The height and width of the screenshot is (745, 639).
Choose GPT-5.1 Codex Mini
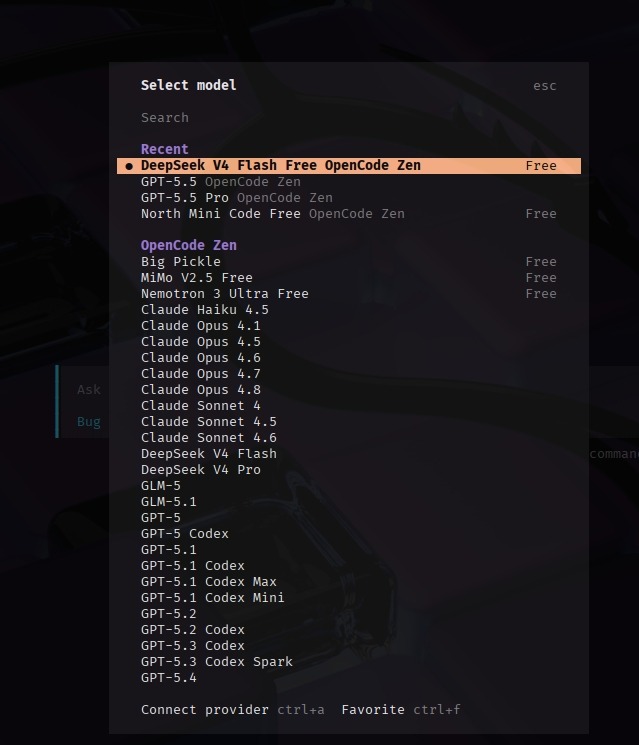349,598
